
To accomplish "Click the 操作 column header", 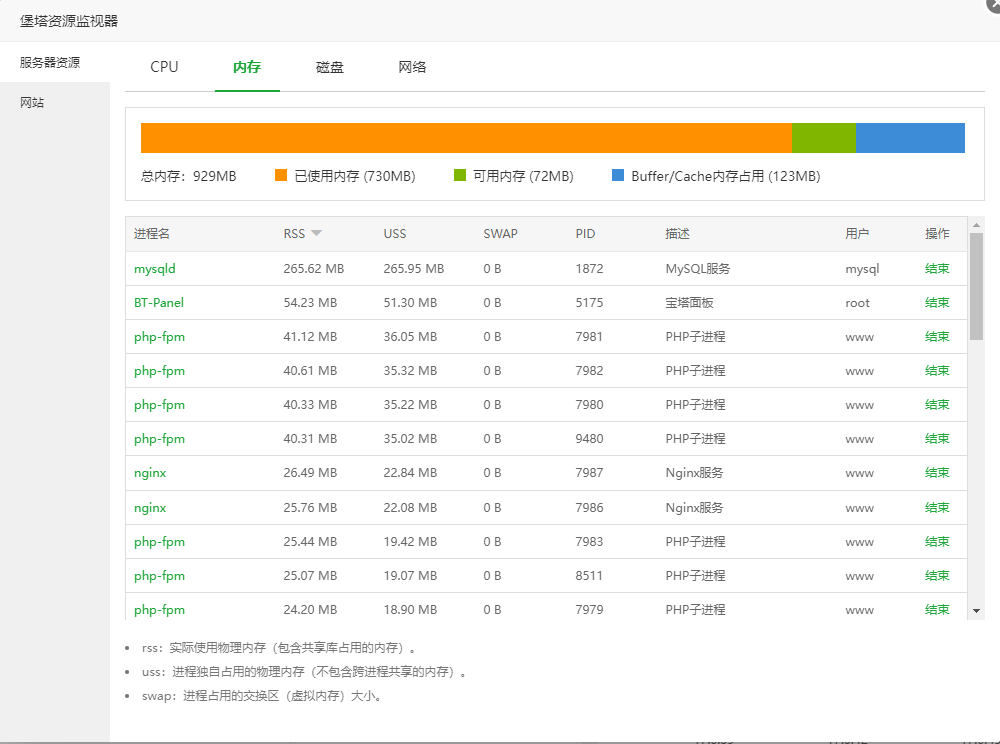I will pyautogui.click(x=937, y=233).
